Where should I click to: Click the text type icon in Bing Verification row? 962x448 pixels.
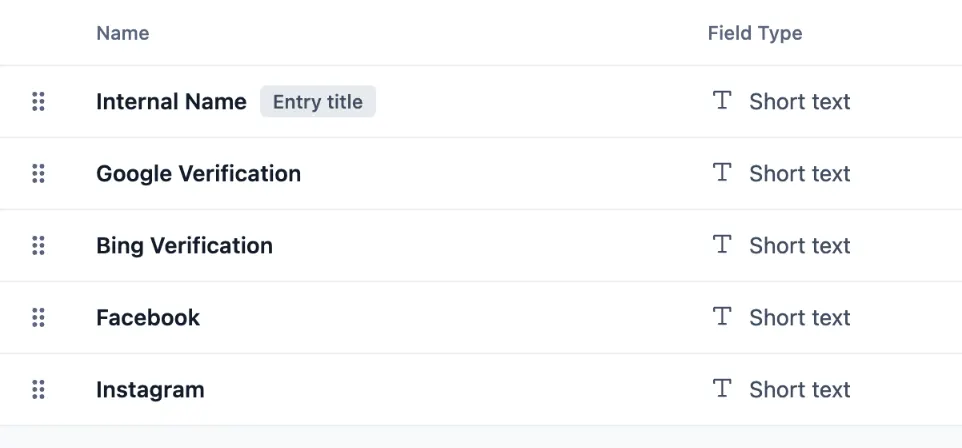(722, 244)
